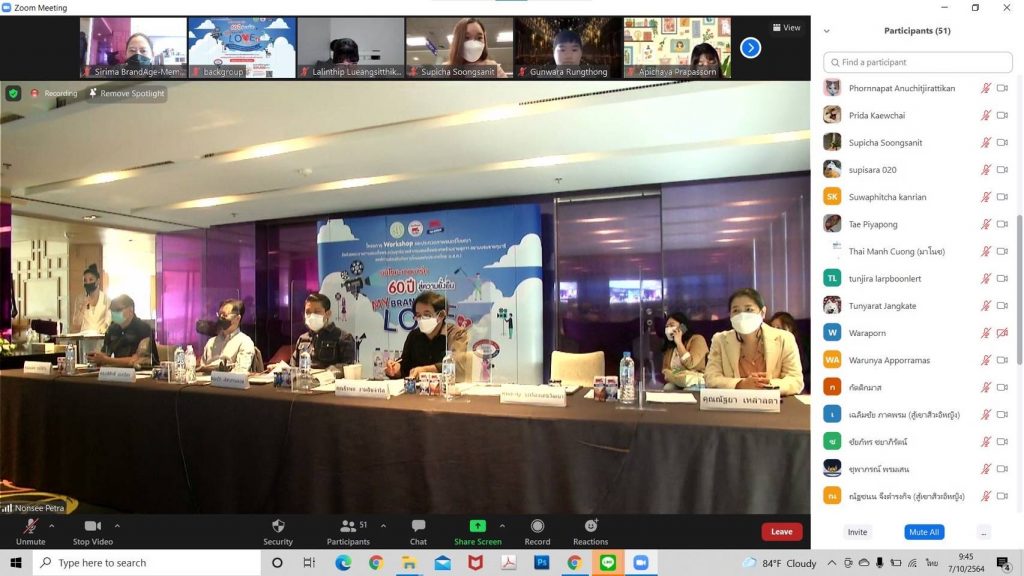
Task: Click the green encryption shield icon
Action: [x=13, y=93]
